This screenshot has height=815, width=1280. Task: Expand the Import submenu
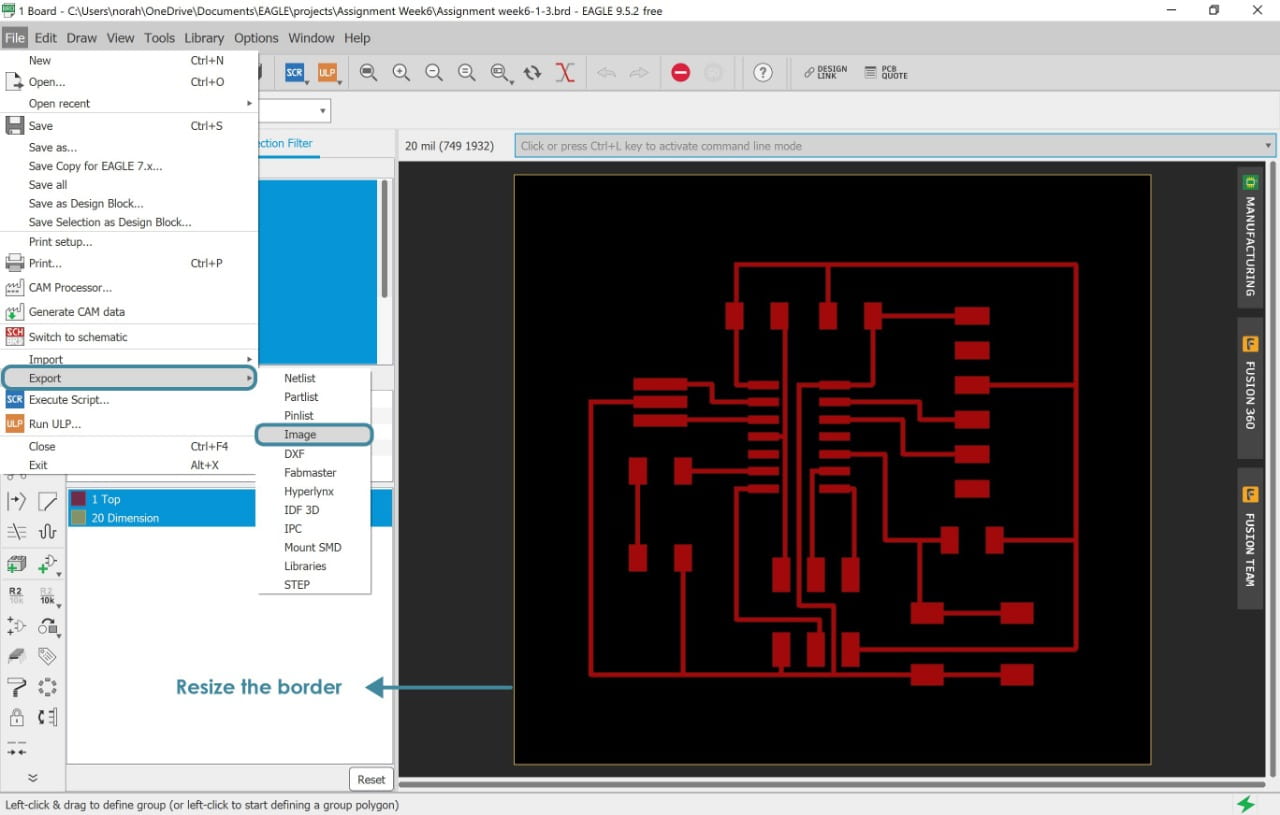click(129, 359)
